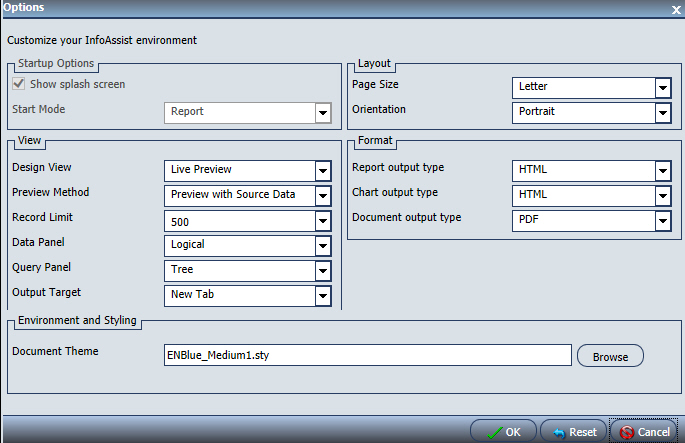Click the Environment and Styling group title
Viewport: 685px width, 443px height.
(77, 320)
